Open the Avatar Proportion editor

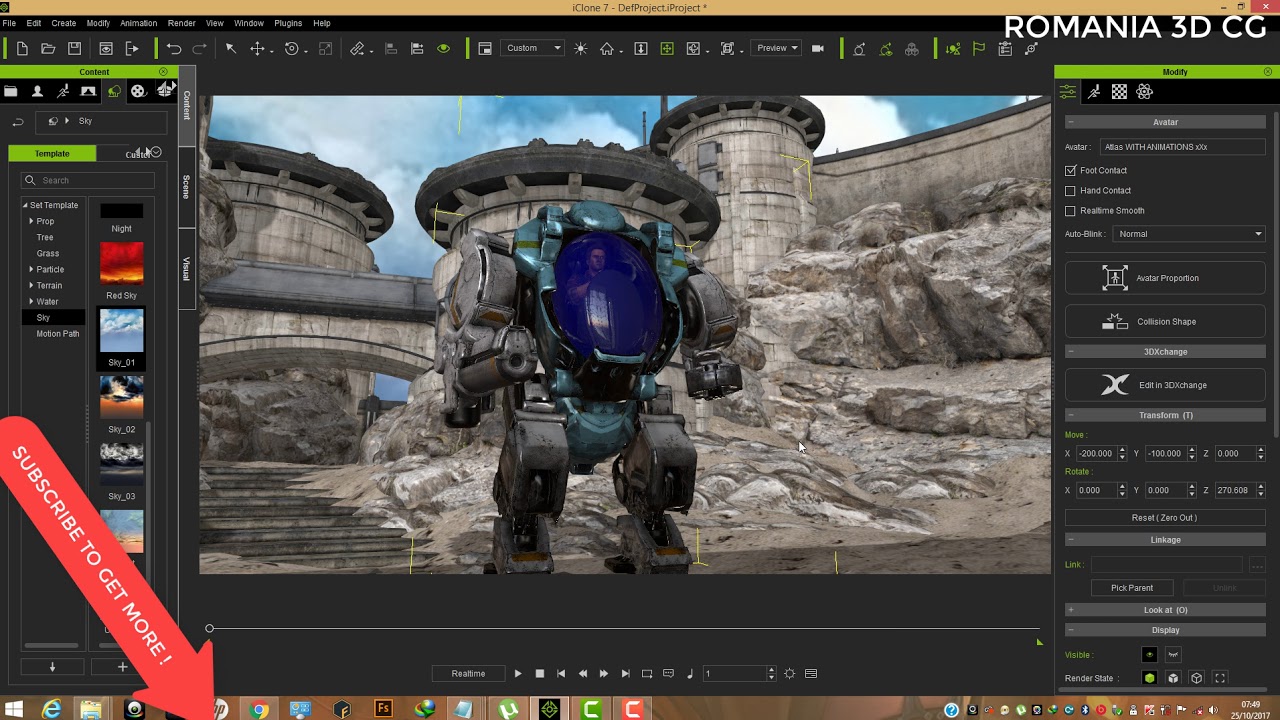(1165, 278)
